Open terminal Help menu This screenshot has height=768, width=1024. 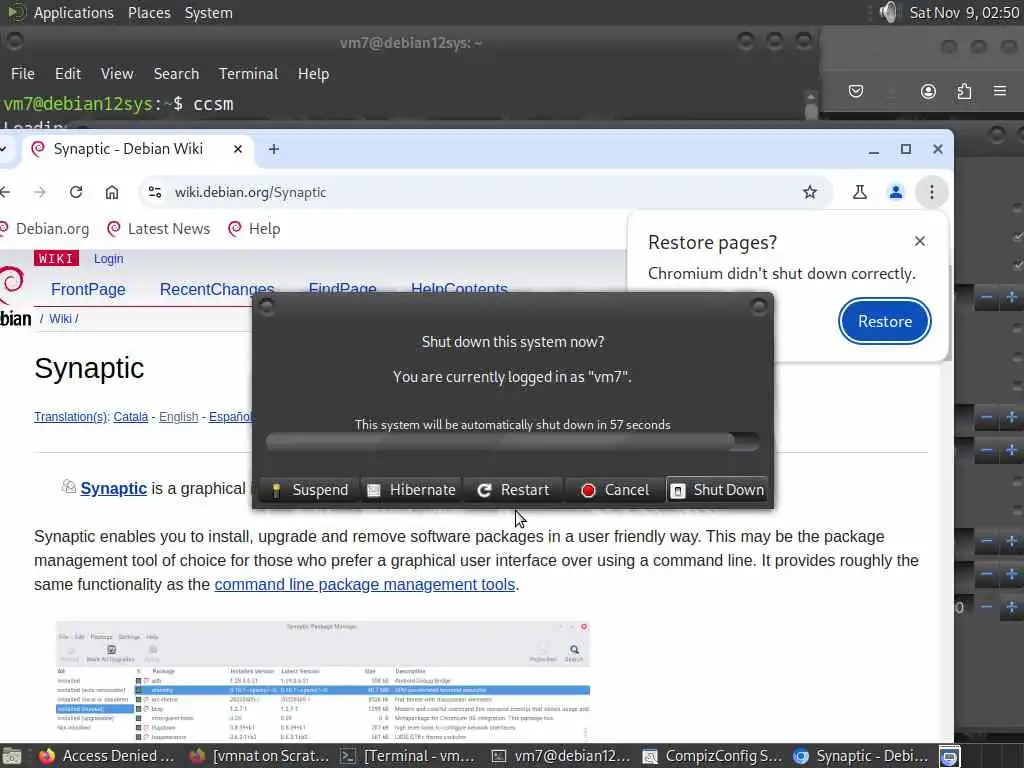click(313, 74)
